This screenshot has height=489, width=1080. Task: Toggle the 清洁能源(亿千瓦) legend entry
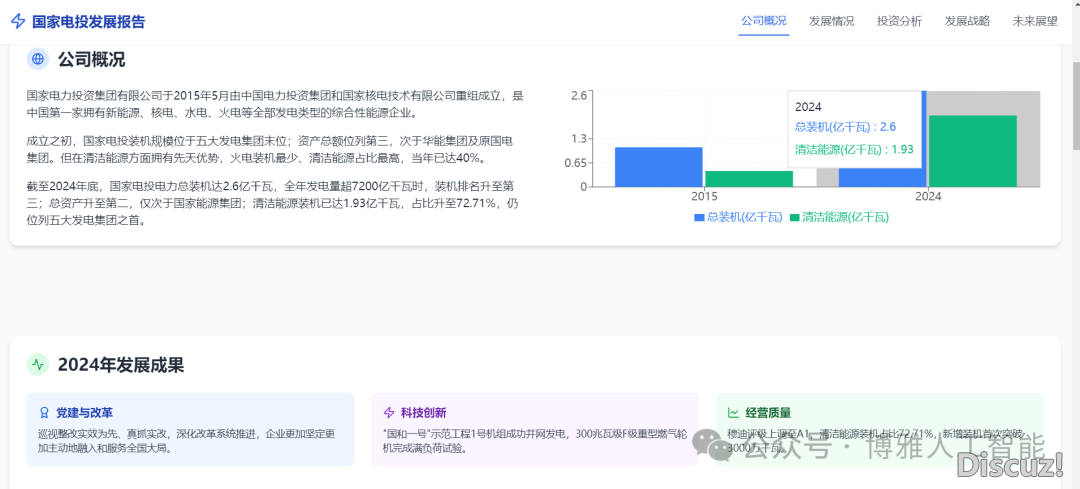click(x=840, y=217)
